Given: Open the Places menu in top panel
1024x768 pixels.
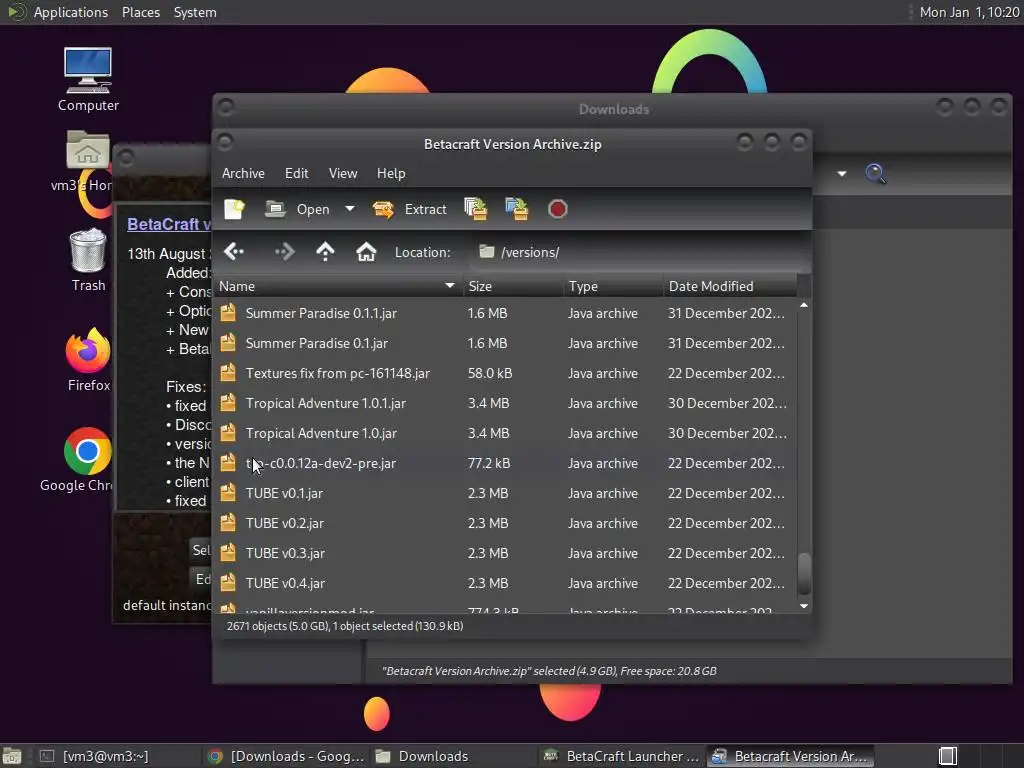Looking at the screenshot, I should point(141,12).
